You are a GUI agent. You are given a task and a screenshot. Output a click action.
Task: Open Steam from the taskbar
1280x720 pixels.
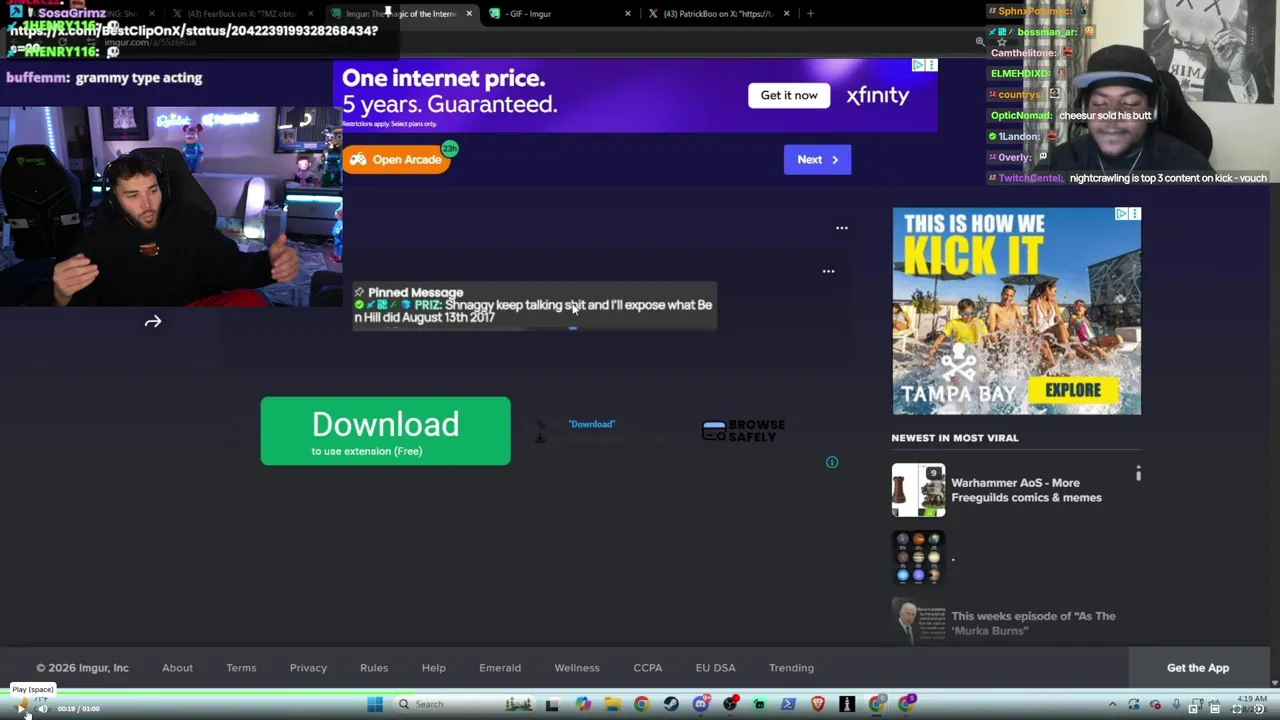tap(671, 704)
